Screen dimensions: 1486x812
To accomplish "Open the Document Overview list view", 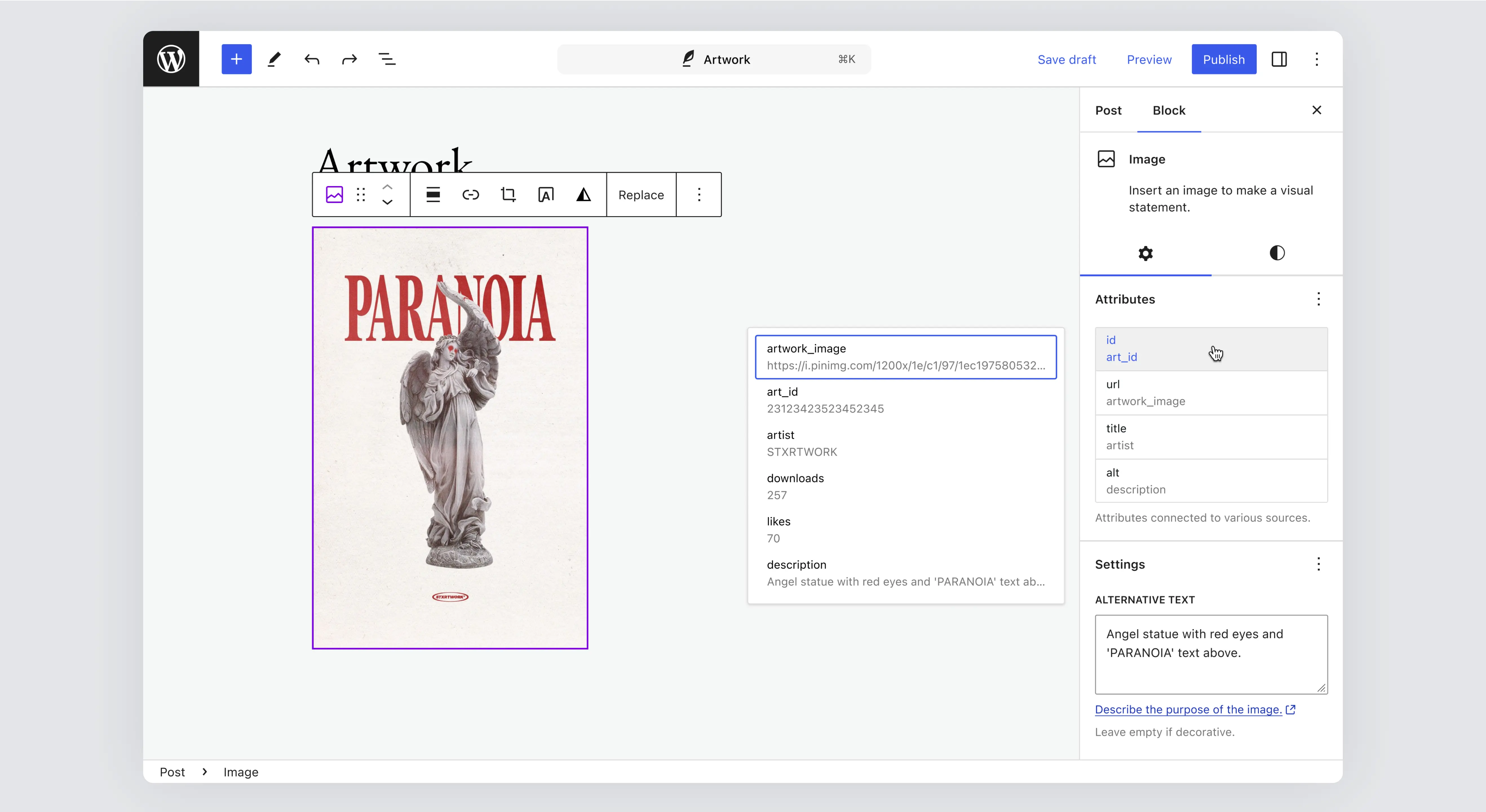I will 387,59.
